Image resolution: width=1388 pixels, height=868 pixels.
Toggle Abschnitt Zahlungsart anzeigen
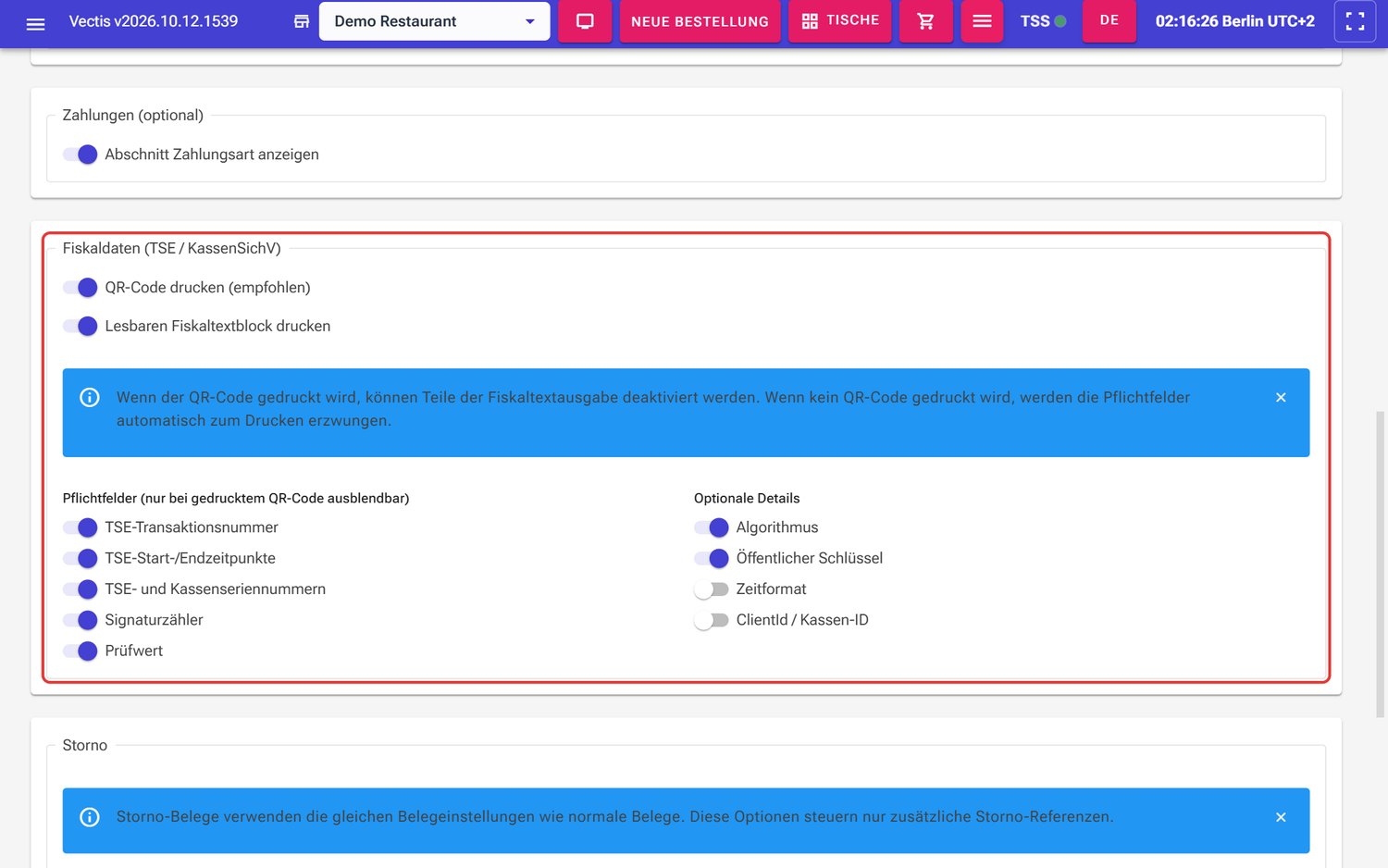(81, 155)
